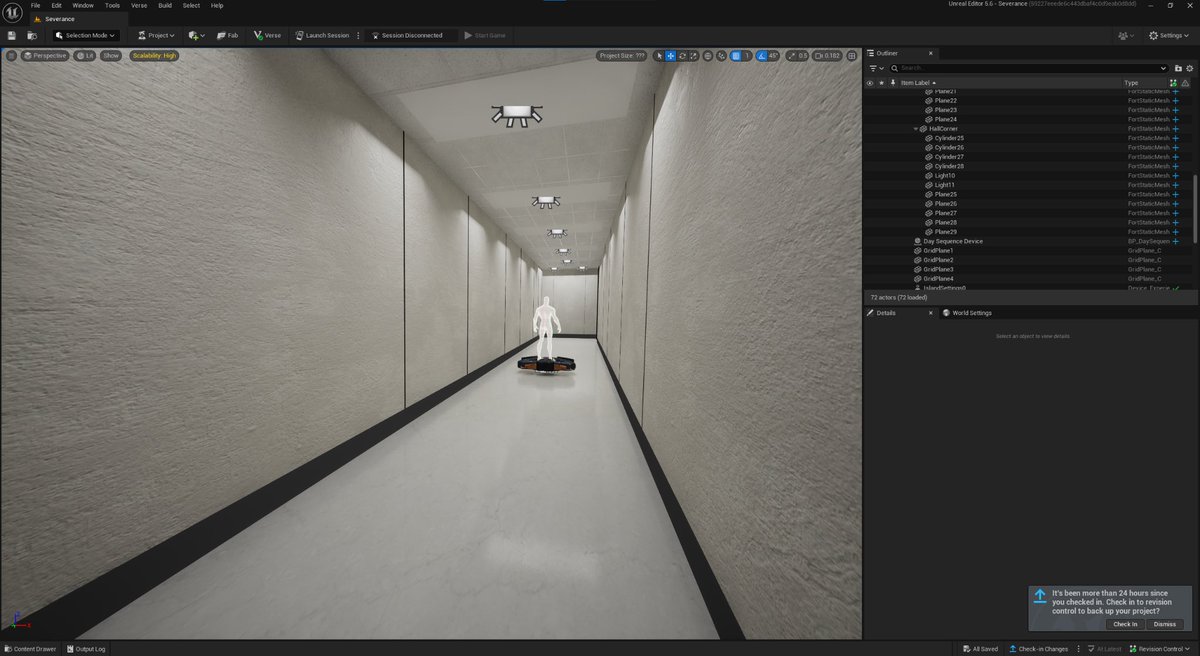
Task: Open Revision Control in the status bar
Action: [1160, 649]
